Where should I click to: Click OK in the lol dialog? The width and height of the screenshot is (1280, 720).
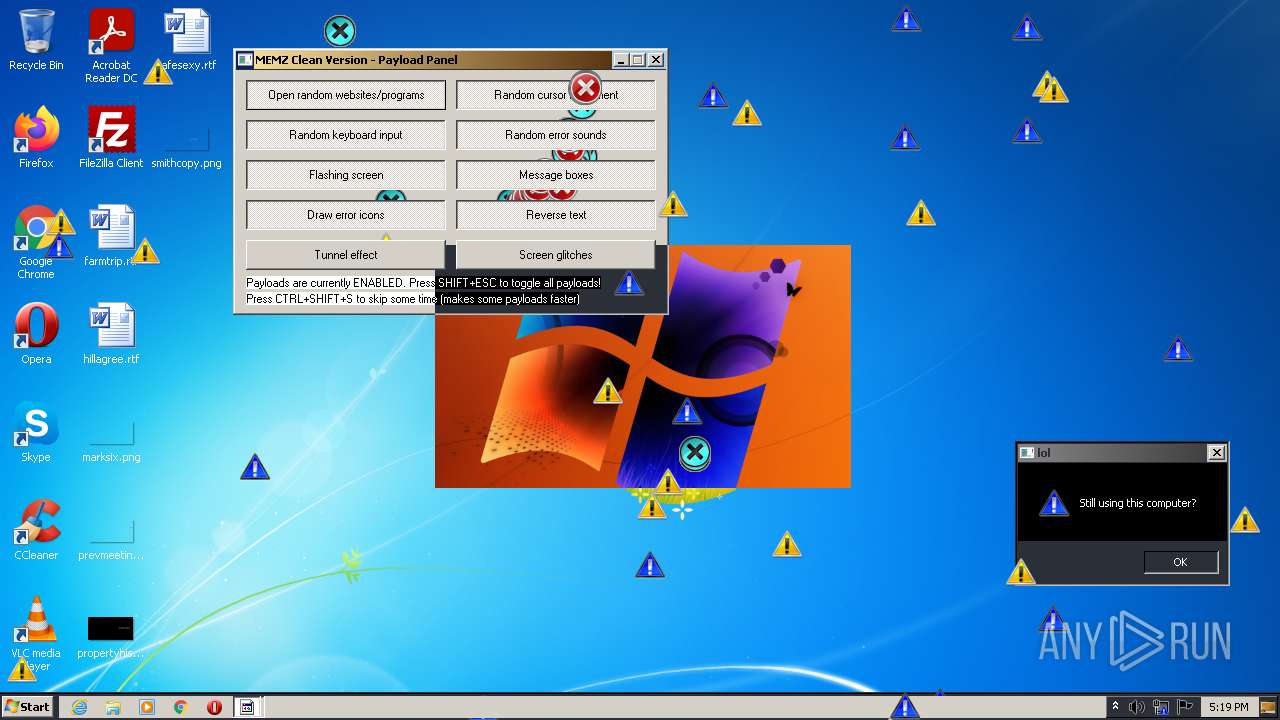click(x=1181, y=562)
